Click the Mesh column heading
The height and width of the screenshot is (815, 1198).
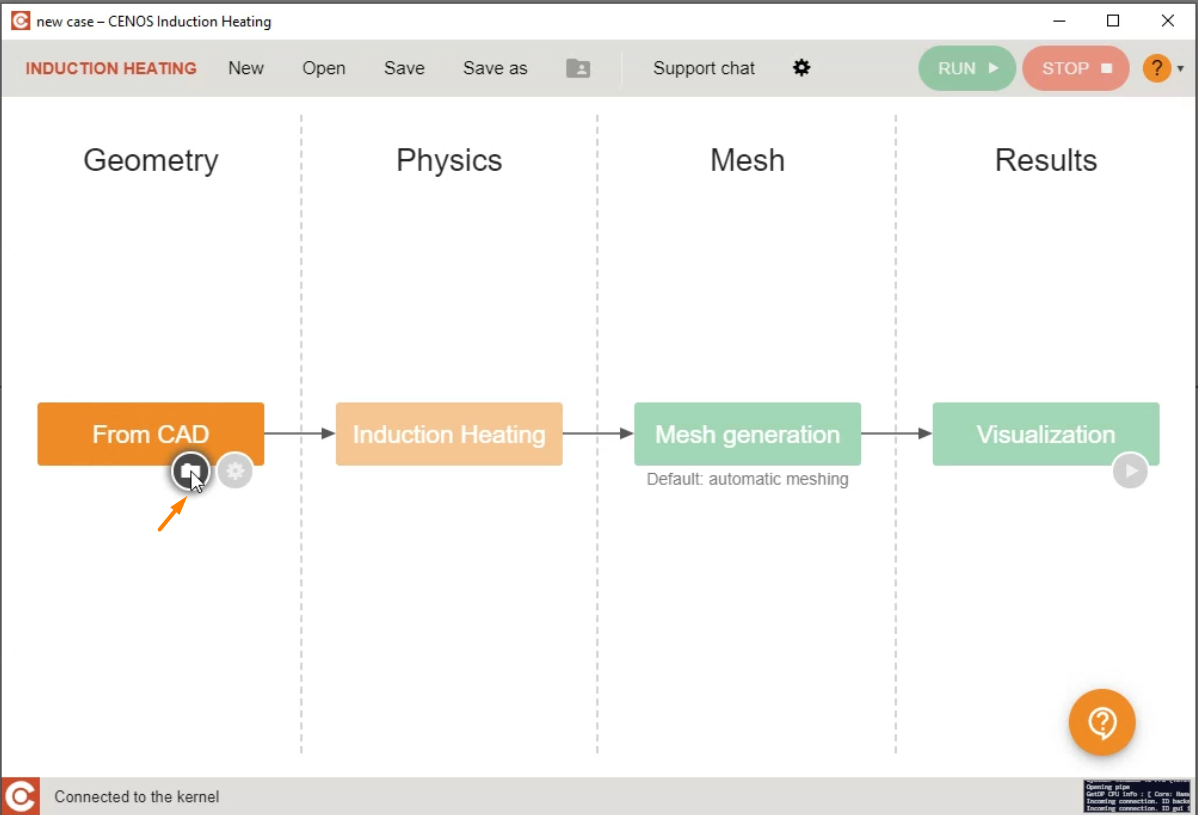click(x=747, y=160)
